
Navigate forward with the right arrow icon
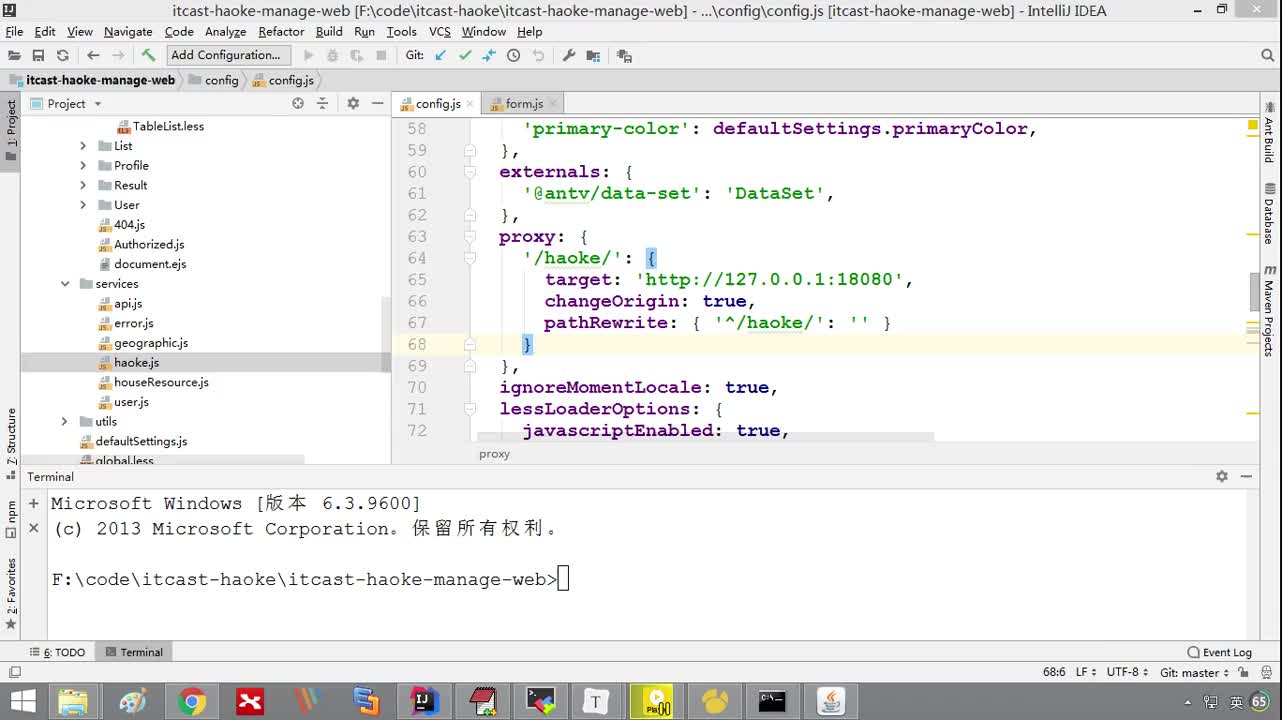tap(119, 56)
